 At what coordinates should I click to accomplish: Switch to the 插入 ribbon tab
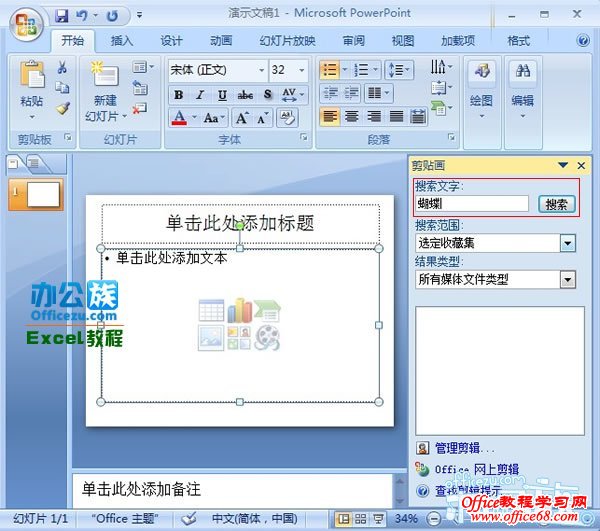[x=122, y=40]
